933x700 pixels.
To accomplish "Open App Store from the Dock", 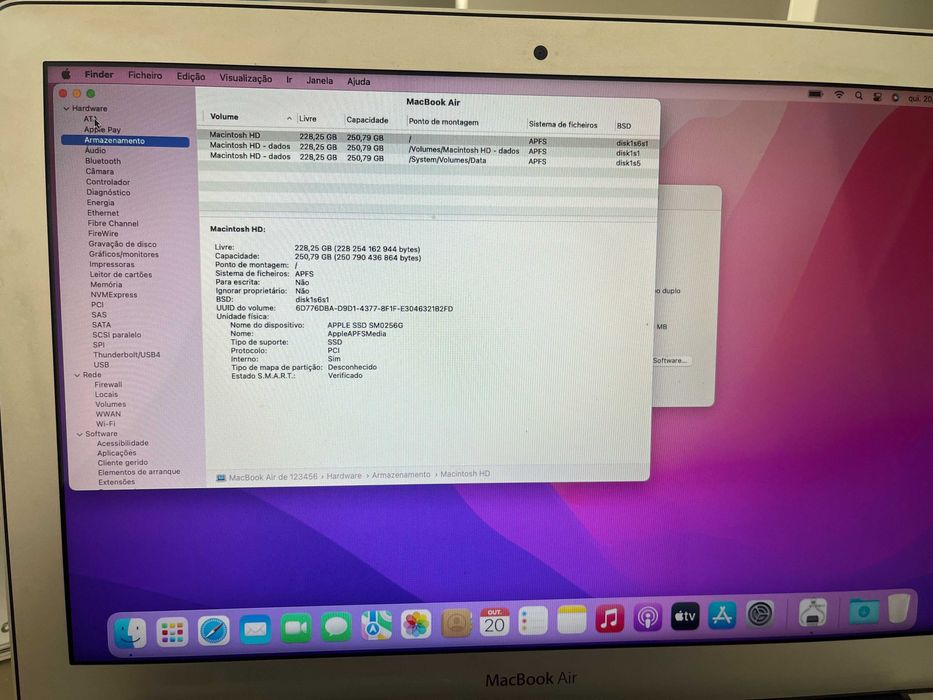I will coord(722,615).
